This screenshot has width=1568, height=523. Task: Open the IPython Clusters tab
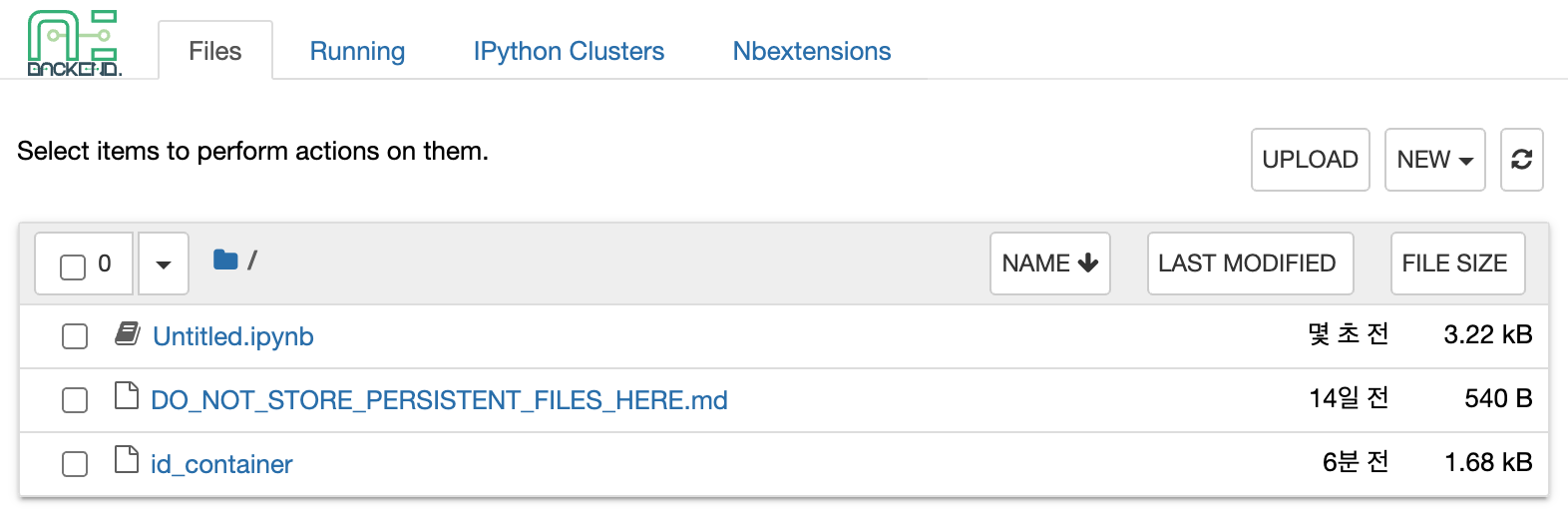point(569,51)
